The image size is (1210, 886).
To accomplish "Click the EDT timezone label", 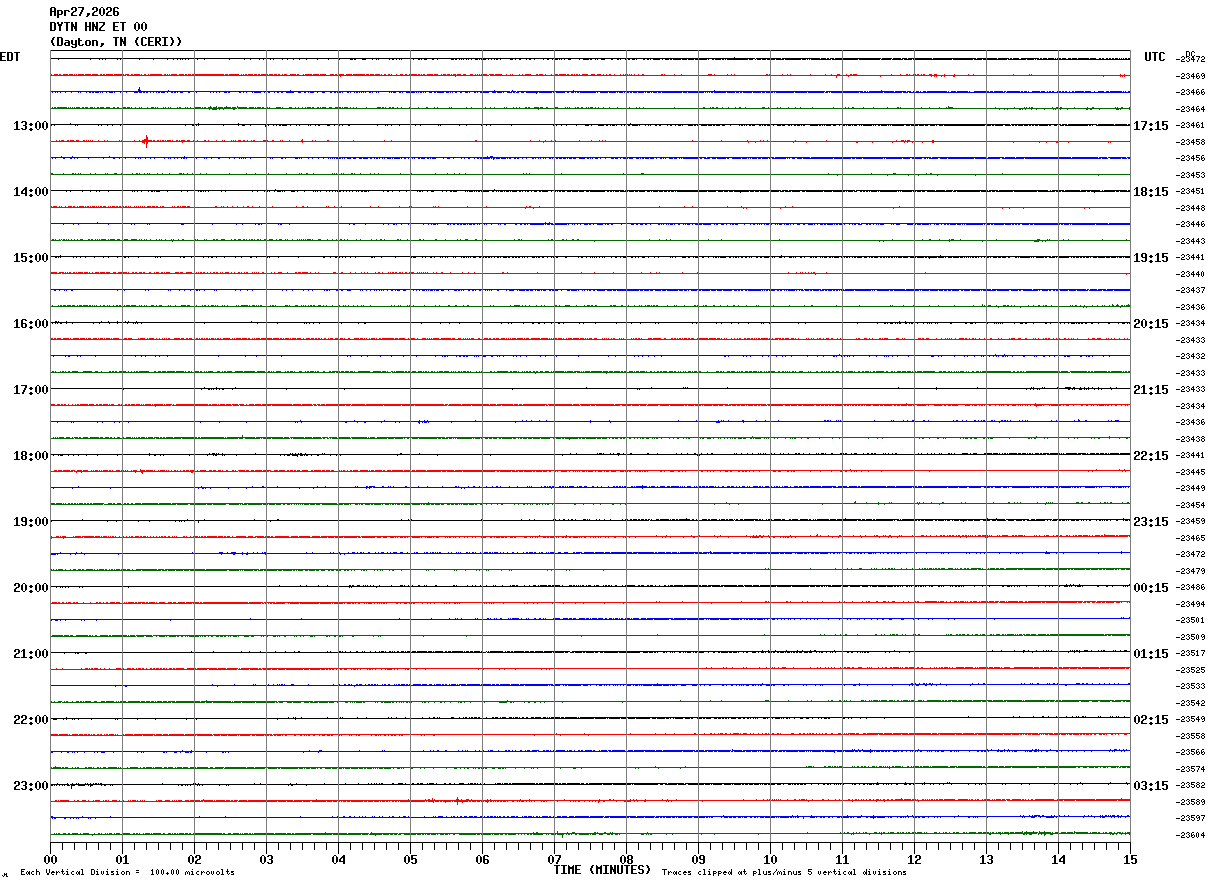I will pos(10,57).
